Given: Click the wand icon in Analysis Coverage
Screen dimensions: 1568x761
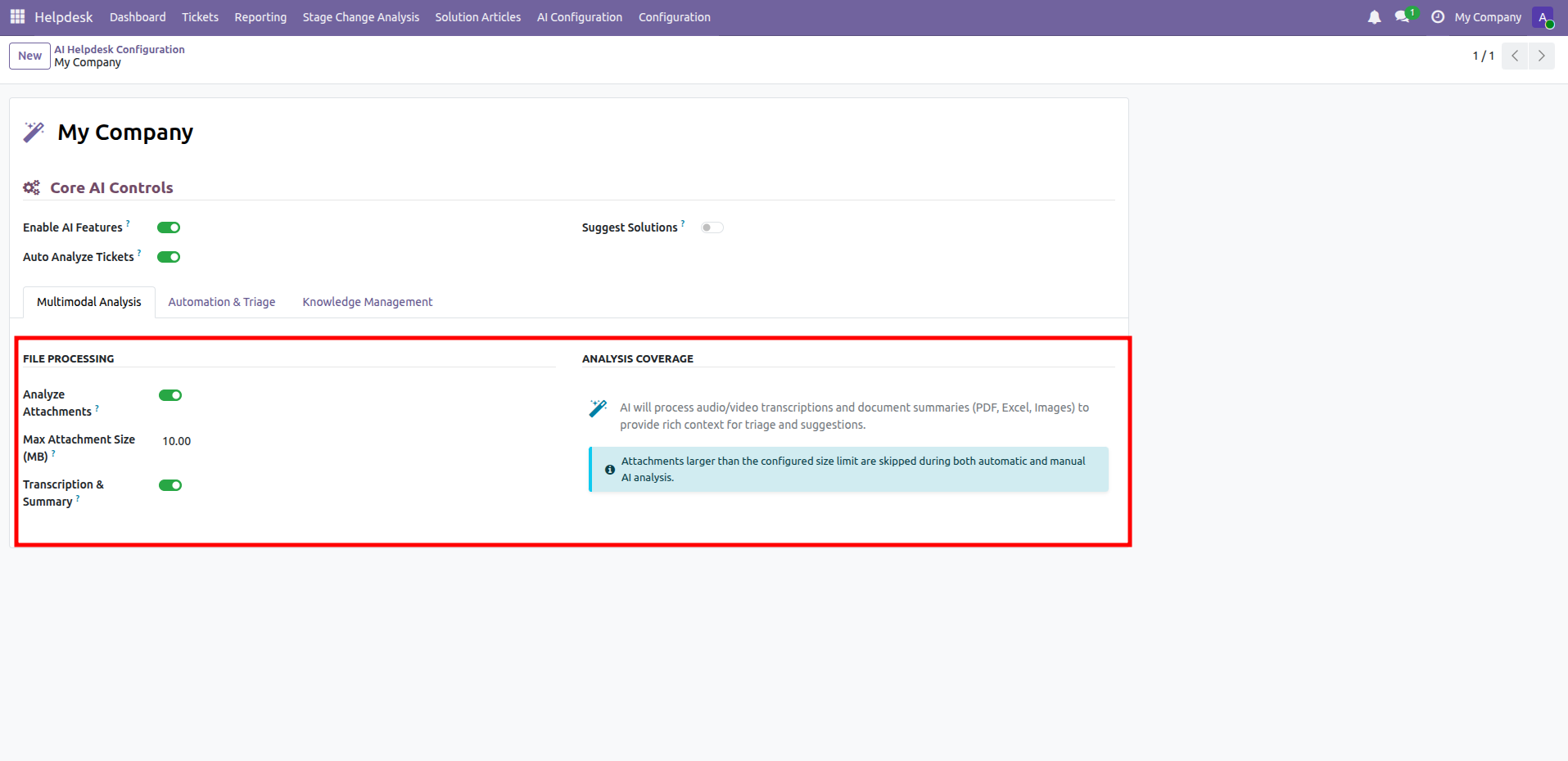Looking at the screenshot, I should 598,408.
